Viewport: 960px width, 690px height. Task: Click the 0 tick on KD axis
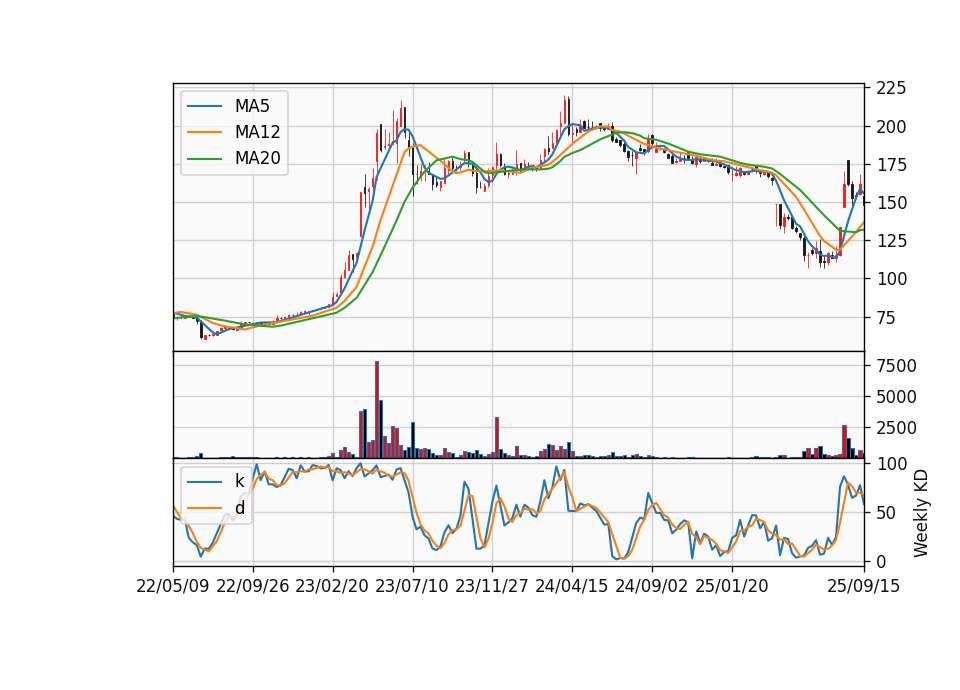point(882,561)
